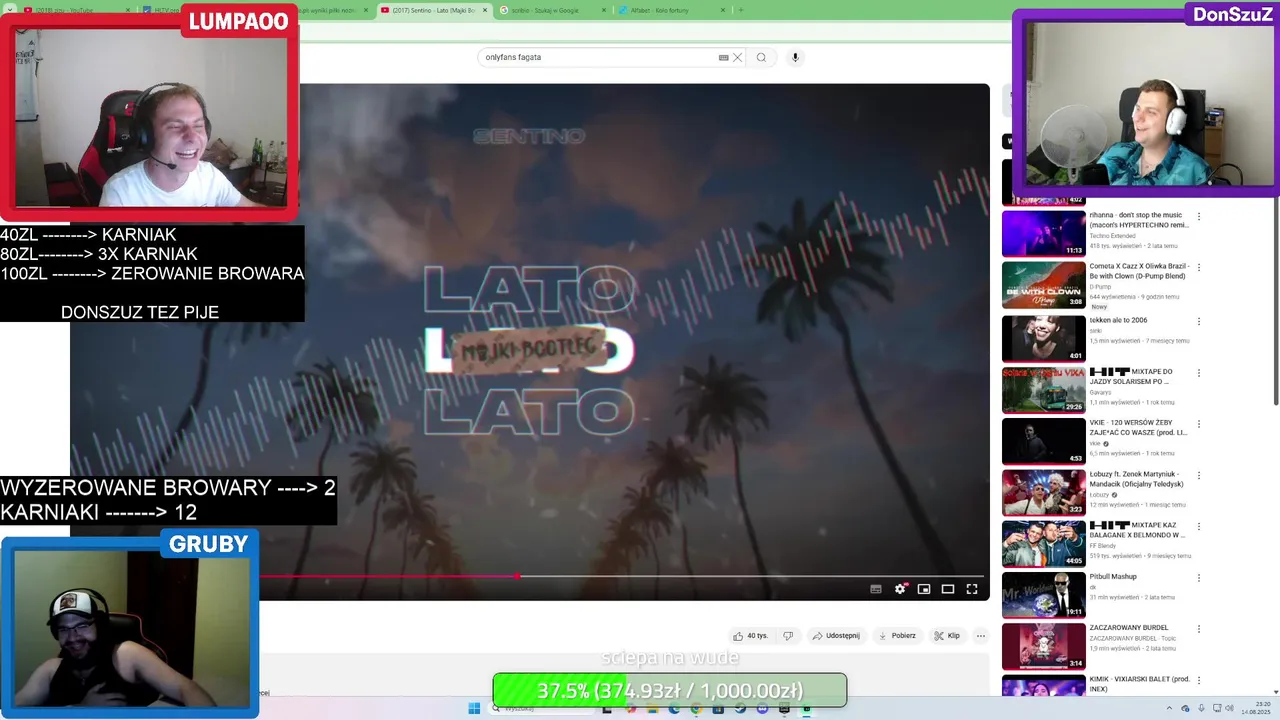The width and height of the screenshot is (1280, 720).
Task: Open options menu for tekken ale to 2006
Action: tap(1199, 321)
